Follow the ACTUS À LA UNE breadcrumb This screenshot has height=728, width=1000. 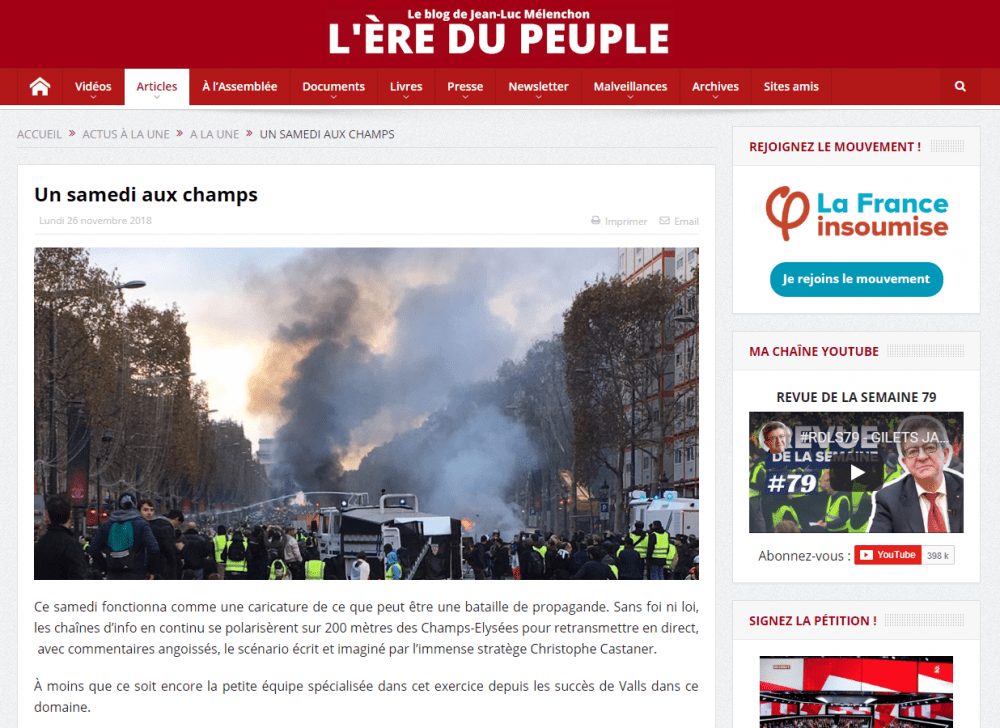126,135
